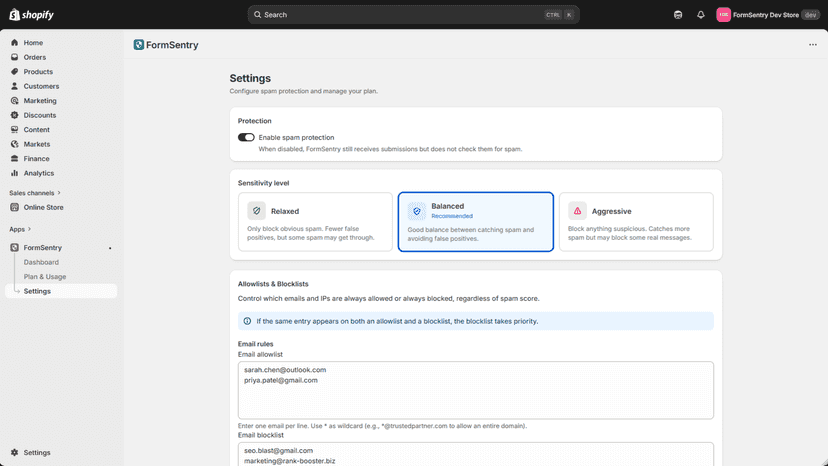Click the Shopify logo

[x=31, y=15]
